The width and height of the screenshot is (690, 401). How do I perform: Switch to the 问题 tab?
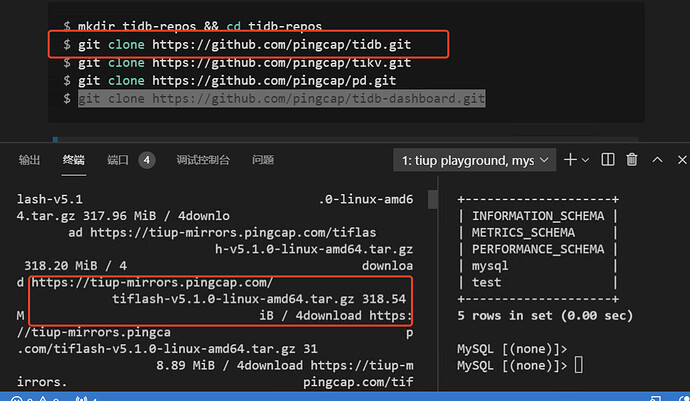(x=263, y=160)
